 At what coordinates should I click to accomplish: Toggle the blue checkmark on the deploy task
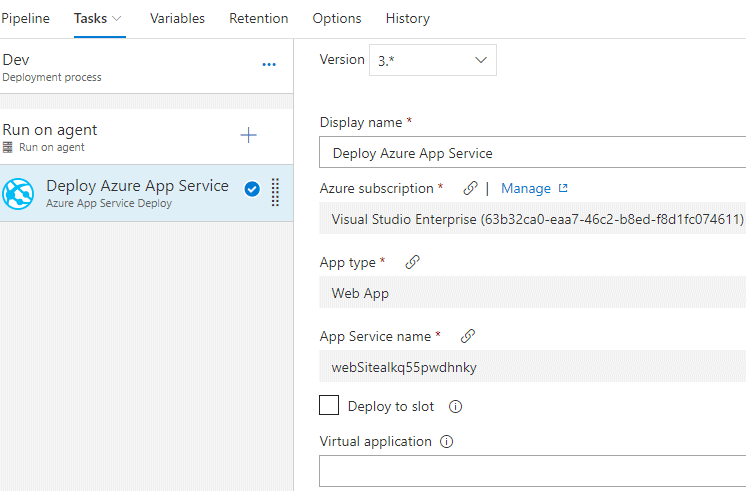[x=252, y=188]
